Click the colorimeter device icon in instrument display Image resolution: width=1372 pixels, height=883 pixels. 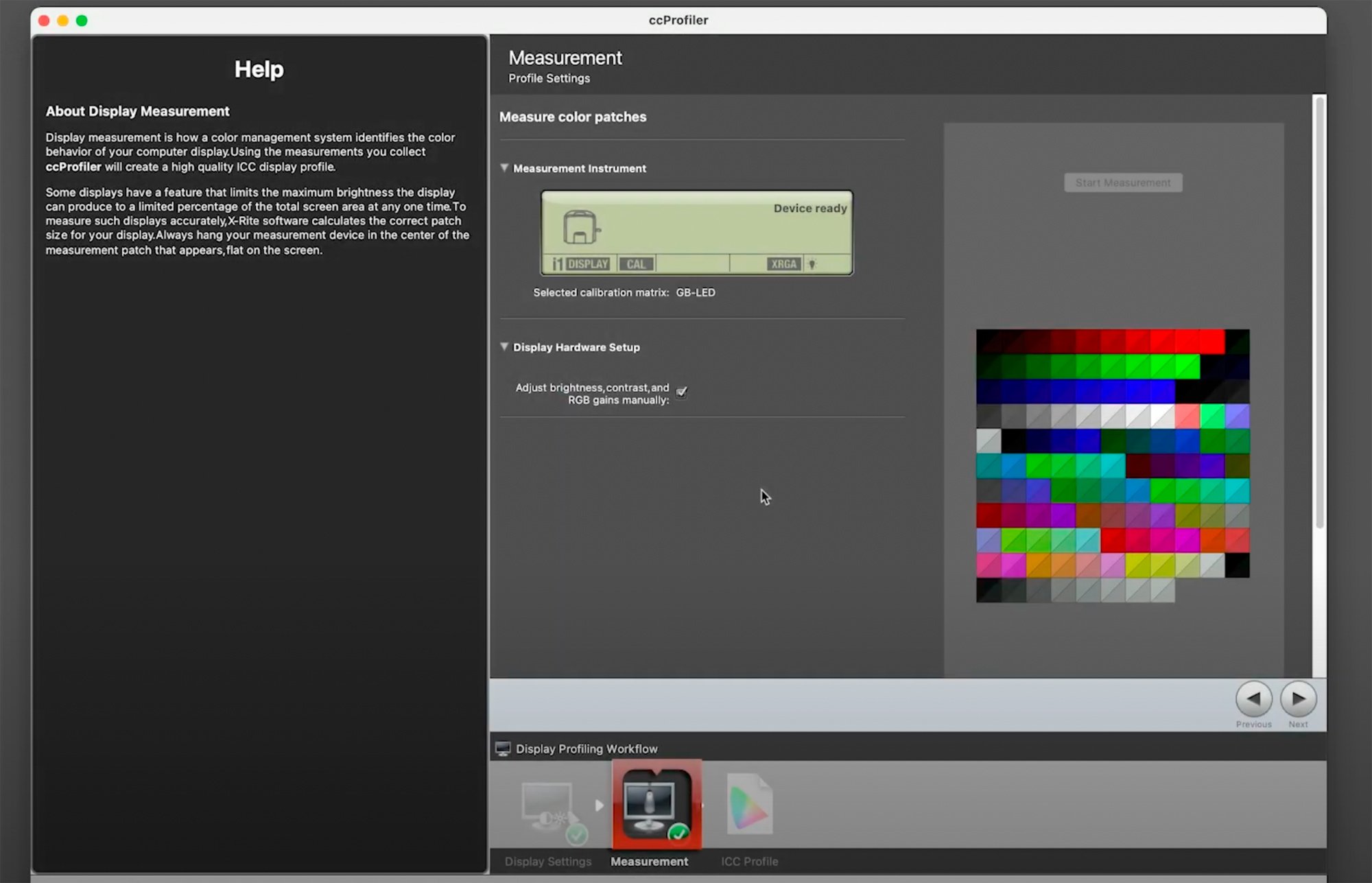point(580,228)
